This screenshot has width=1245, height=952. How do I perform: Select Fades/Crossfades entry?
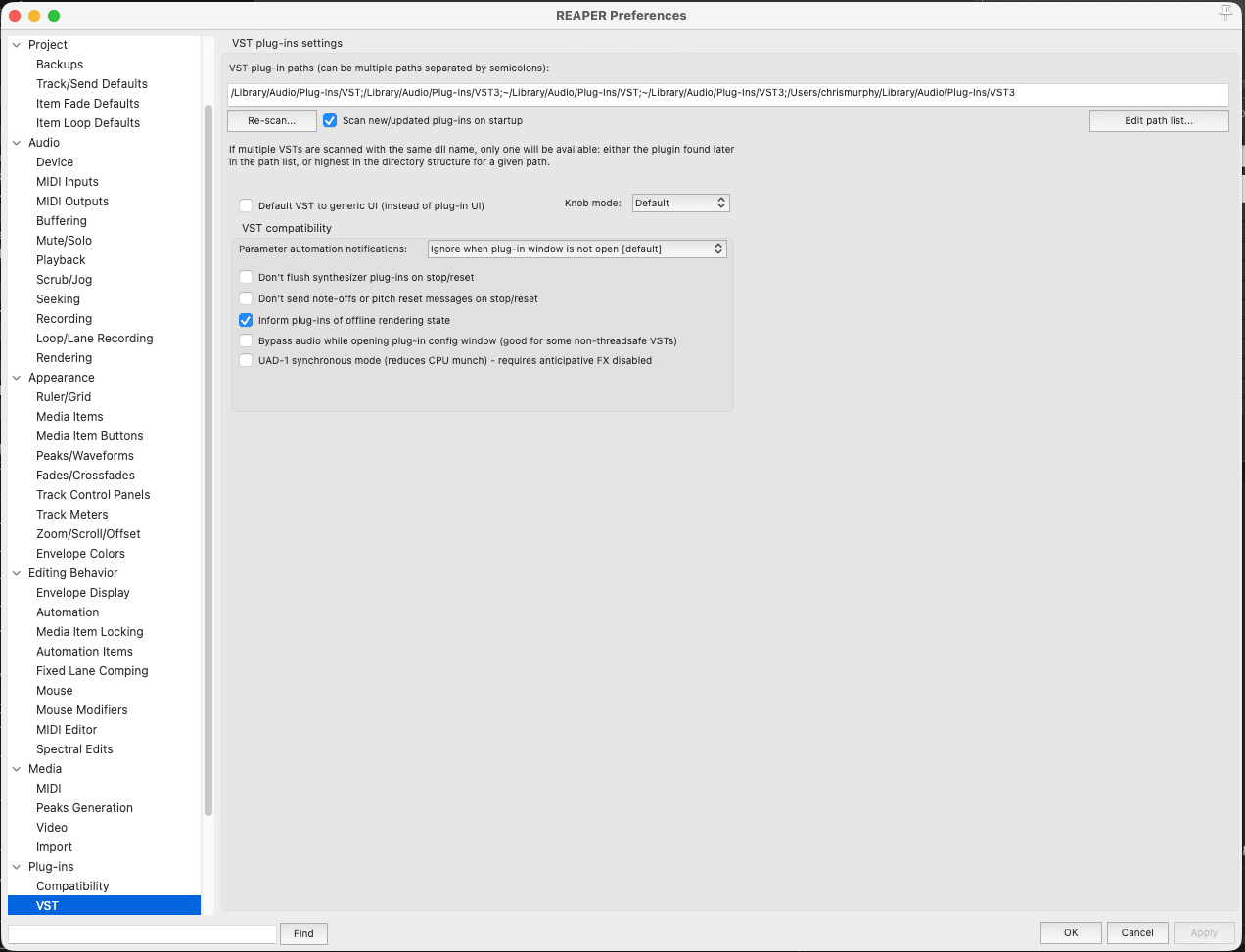85,476
